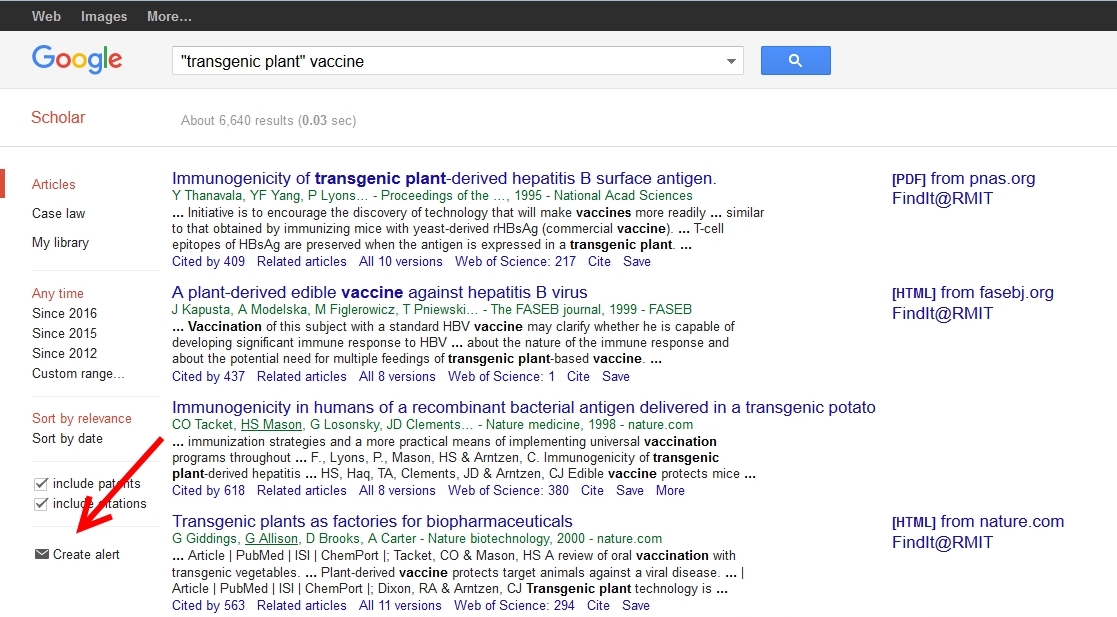
Task: Select the Case law filter
Action: [x=58, y=214]
